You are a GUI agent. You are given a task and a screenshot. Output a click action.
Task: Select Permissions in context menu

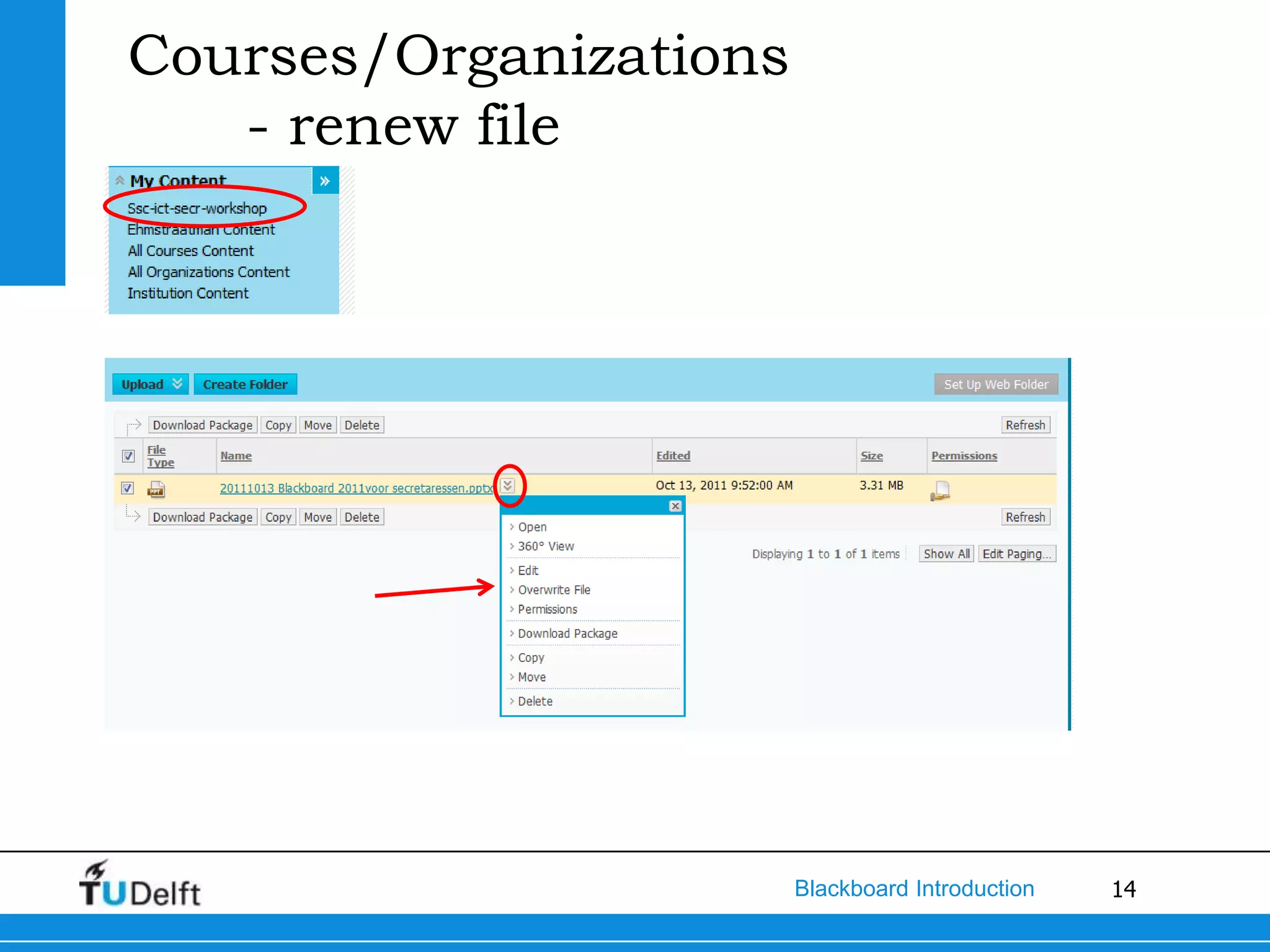pyautogui.click(x=548, y=610)
